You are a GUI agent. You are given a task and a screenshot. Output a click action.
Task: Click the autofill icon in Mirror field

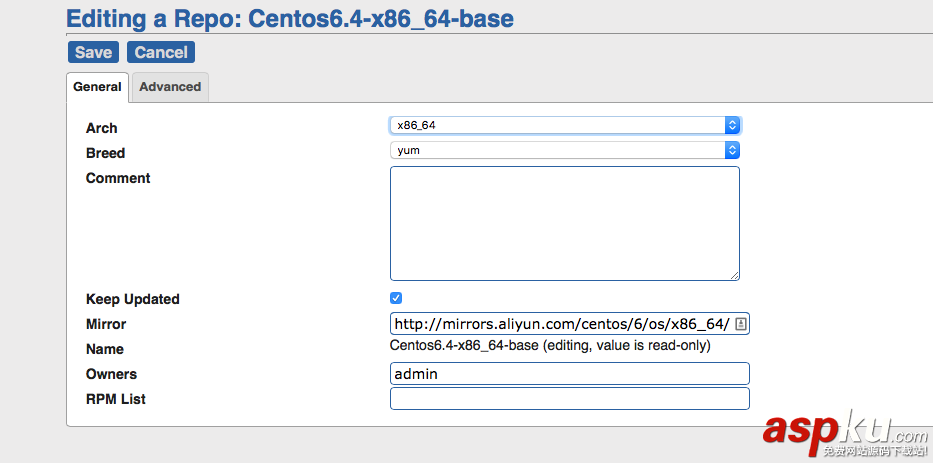tap(741, 324)
